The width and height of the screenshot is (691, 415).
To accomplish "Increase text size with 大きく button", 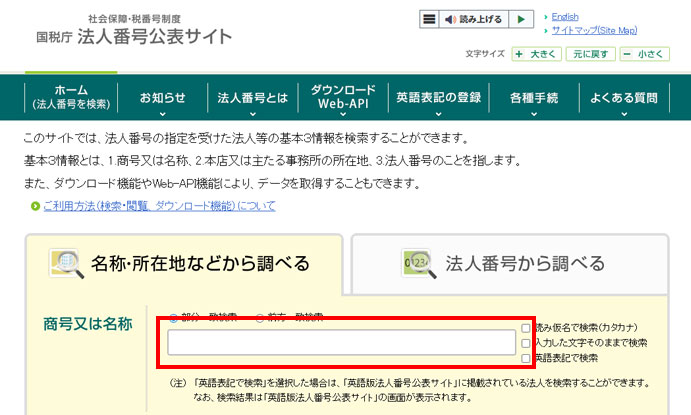I will pyautogui.click(x=536, y=54).
